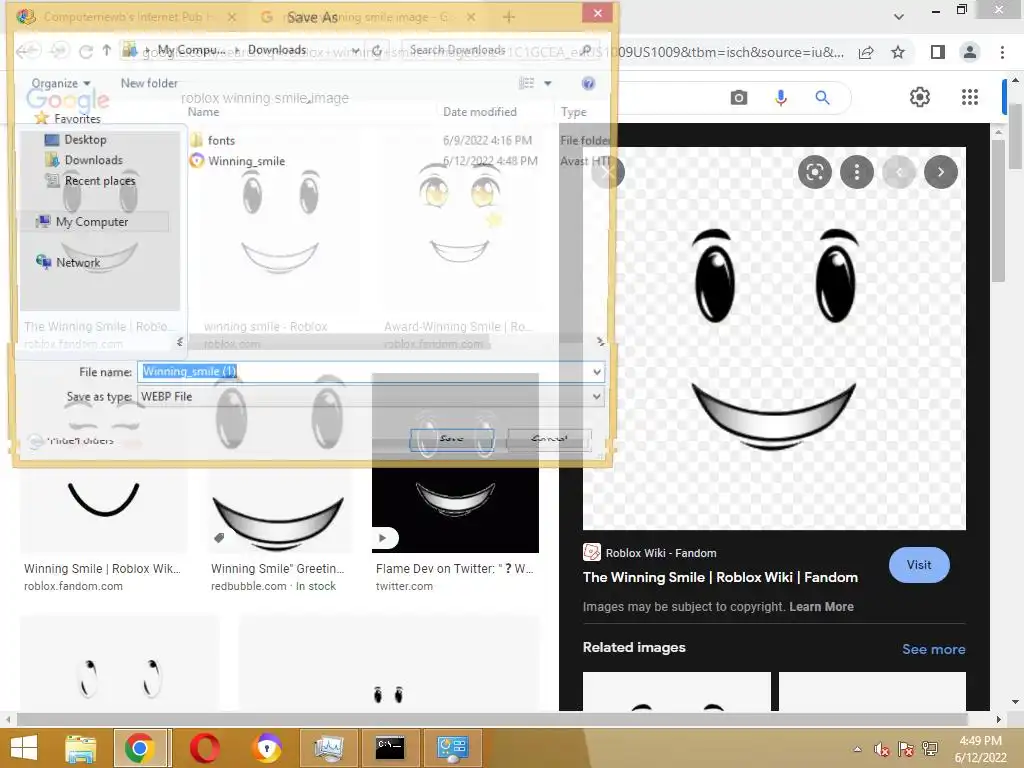Open the Learn More copyright link
Image resolution: width=1024 pixels, height=768 pixels.
coord(821,607)
